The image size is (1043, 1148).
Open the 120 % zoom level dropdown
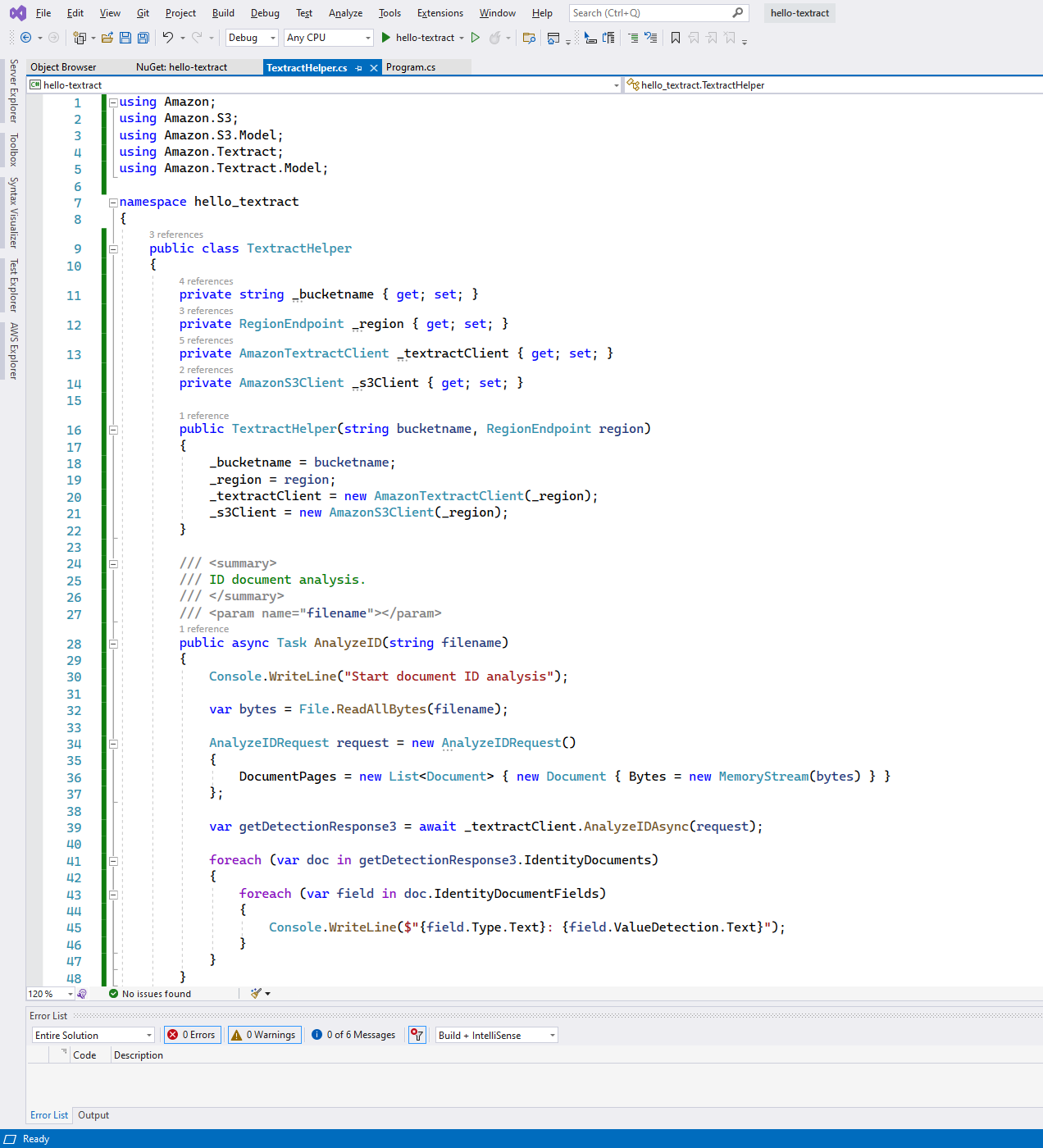tap(50, 993)
